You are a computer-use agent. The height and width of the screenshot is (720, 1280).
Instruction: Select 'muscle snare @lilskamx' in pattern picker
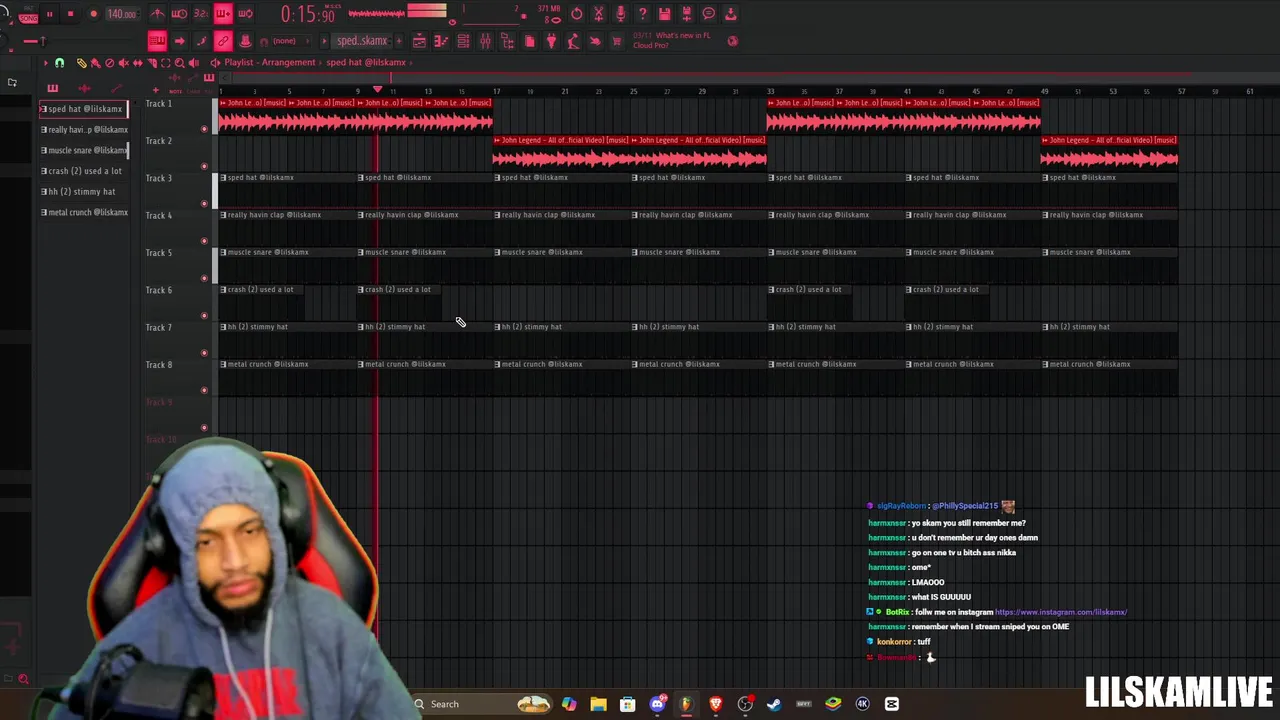point(84,150)
